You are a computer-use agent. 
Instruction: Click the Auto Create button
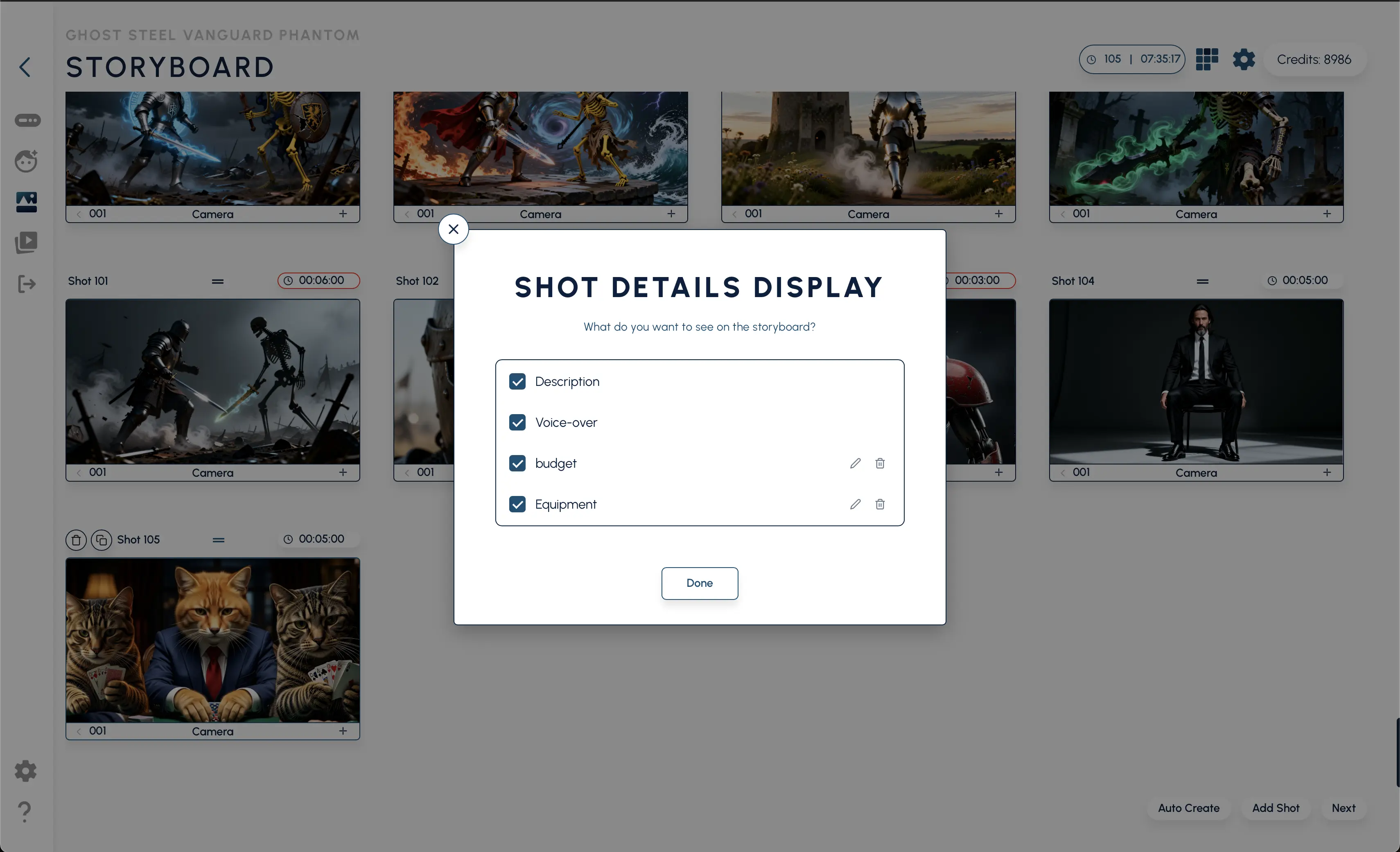click(x=1189, y=808)
